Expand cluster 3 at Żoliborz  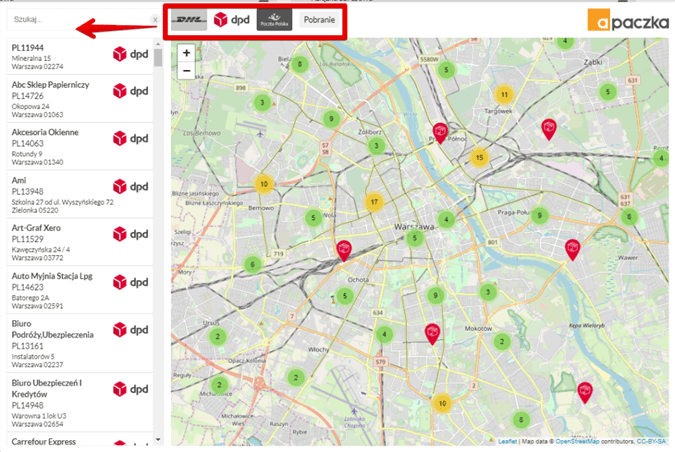[x=376, y=146]
